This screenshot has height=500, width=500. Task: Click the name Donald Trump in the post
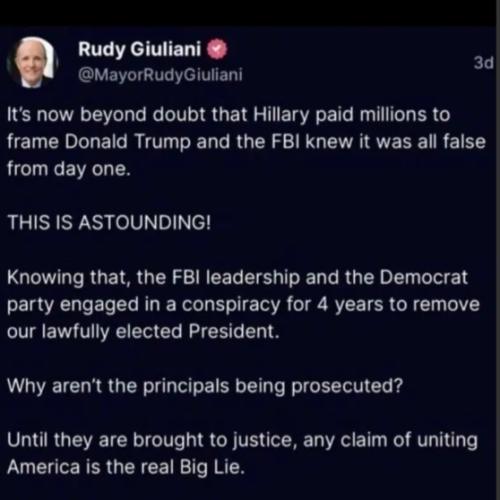tap(128, 142)
